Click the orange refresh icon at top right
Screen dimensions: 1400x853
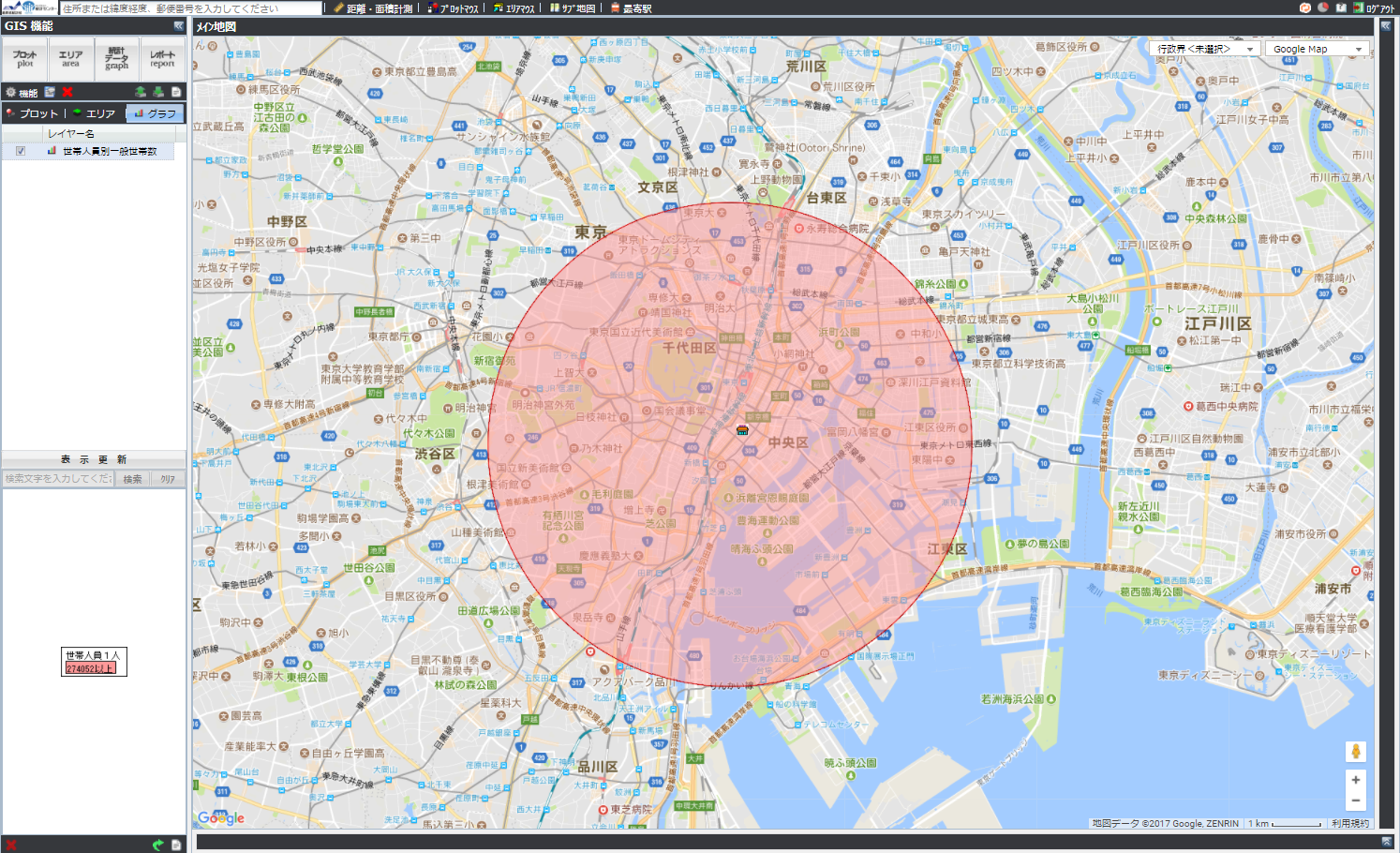(x=1305, y=7)
